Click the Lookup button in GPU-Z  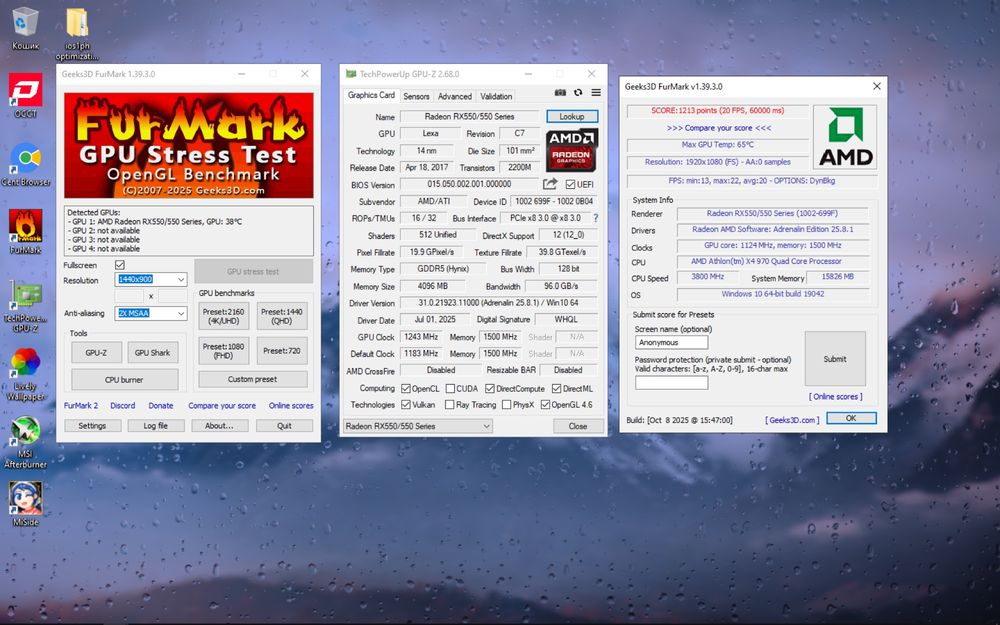[x=572, y=117]
